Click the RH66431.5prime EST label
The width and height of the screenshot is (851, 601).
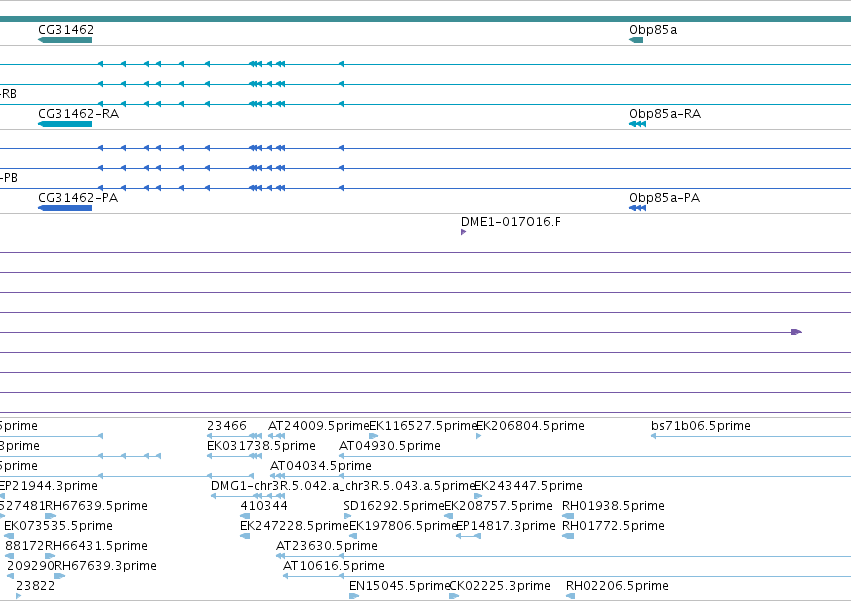[x=97, y=546]
